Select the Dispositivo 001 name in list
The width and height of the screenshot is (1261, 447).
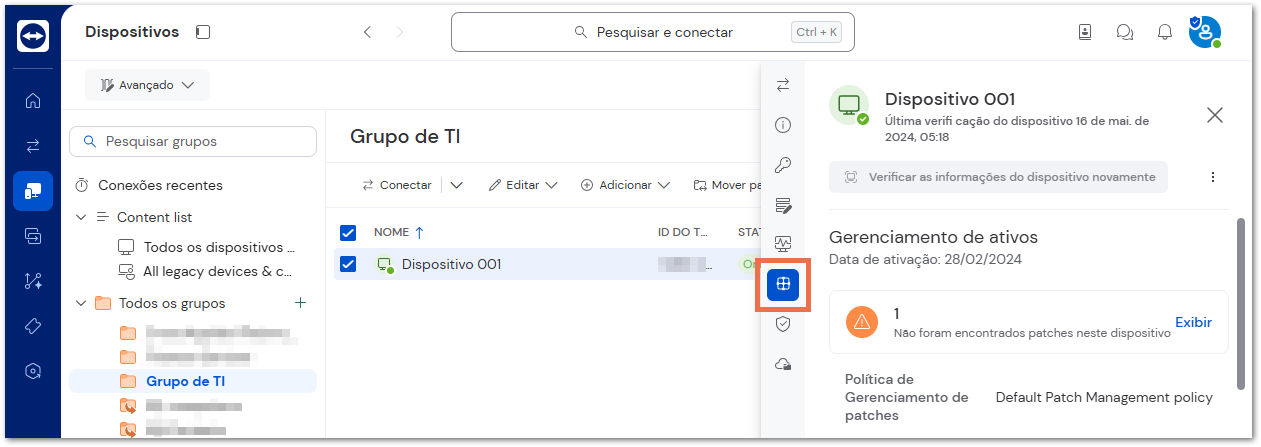(451, 264)
